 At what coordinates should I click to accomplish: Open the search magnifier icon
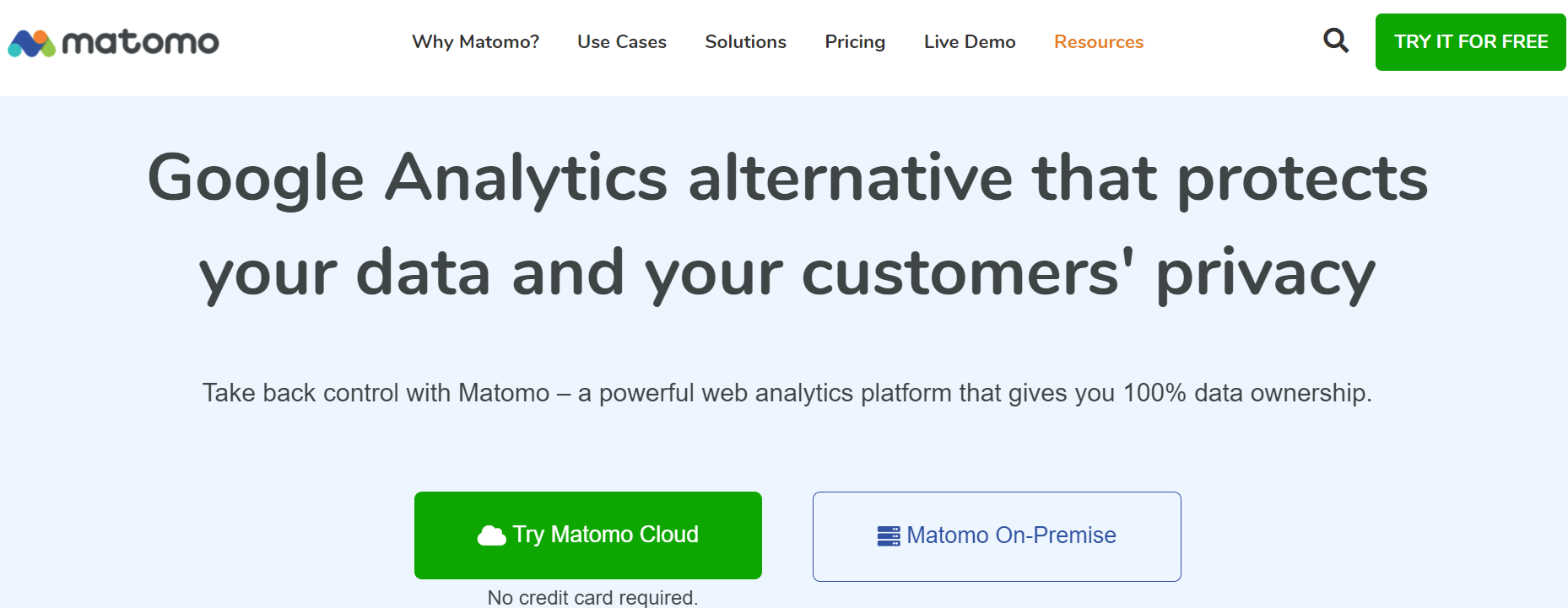click(1336, 40)
